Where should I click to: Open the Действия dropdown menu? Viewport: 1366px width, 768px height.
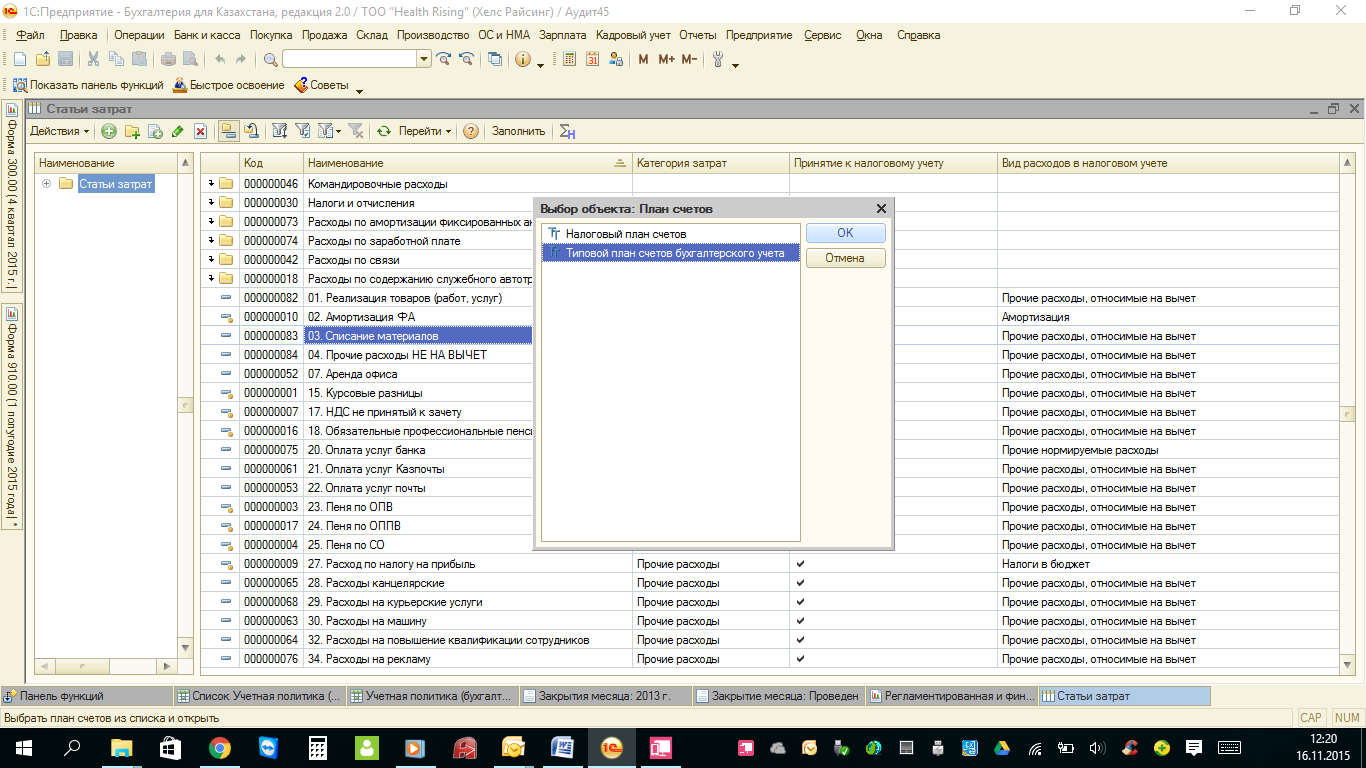click(x=59, y=131)
